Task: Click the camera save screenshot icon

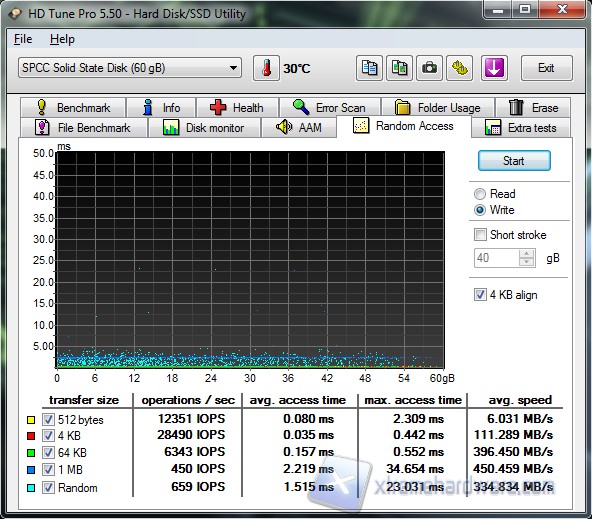Action: 429,68
